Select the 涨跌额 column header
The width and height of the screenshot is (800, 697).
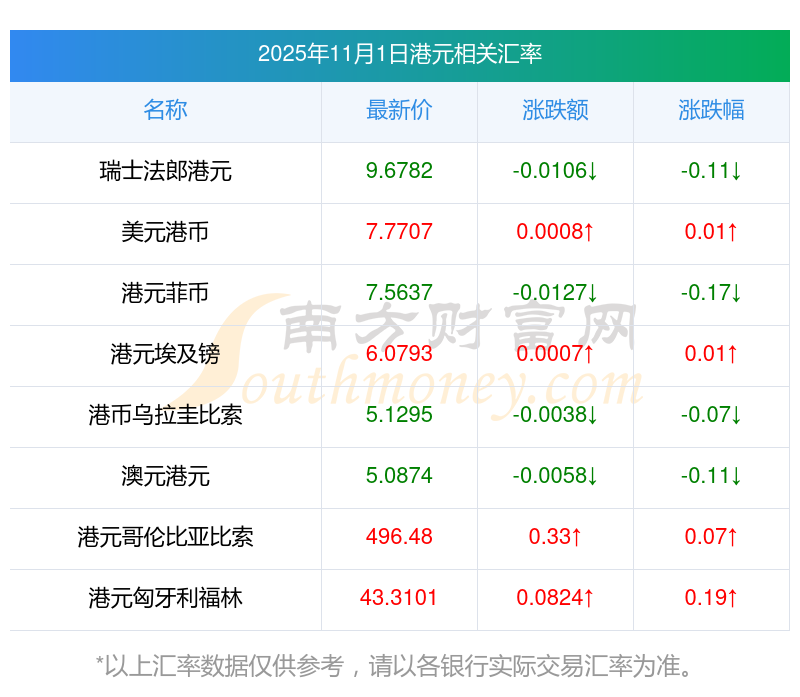pos(555,110)
